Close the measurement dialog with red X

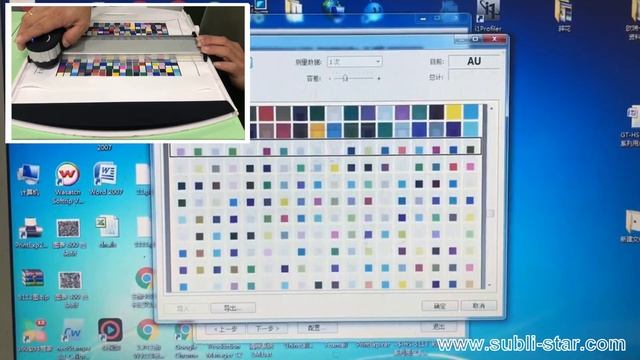coord(494,39)
